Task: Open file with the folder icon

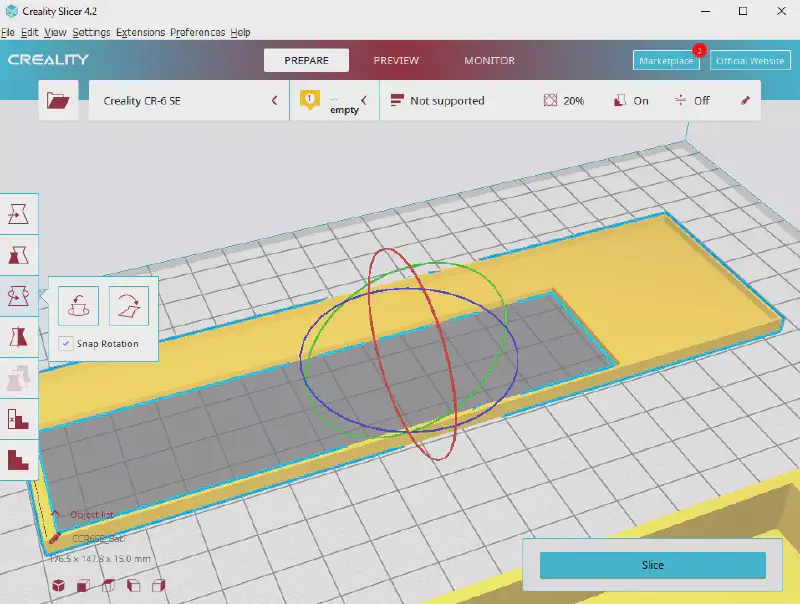Action: point(59,101)
